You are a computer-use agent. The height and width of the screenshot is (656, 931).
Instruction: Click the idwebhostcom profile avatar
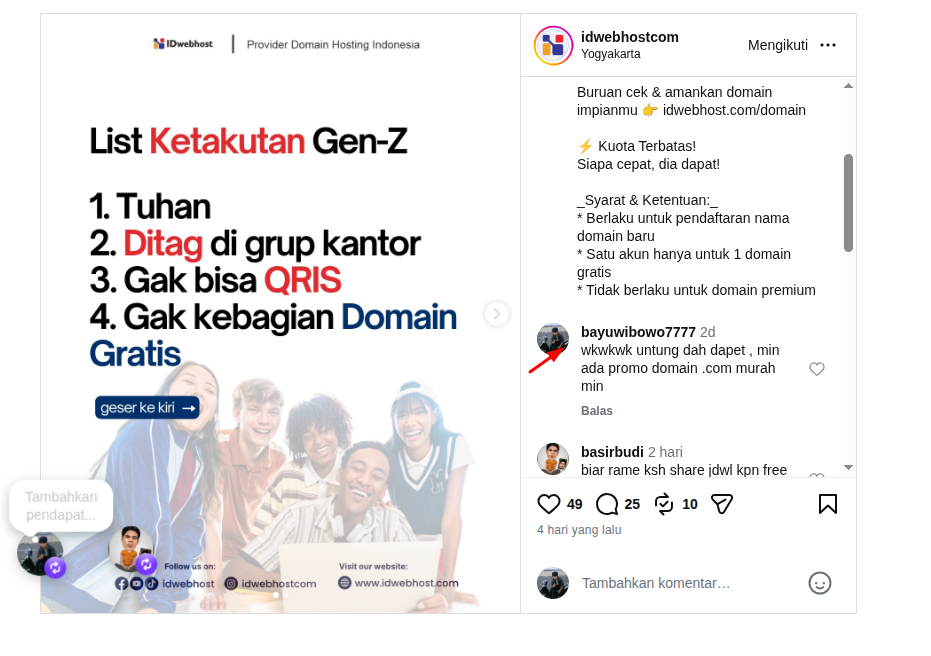pos(553,45)
